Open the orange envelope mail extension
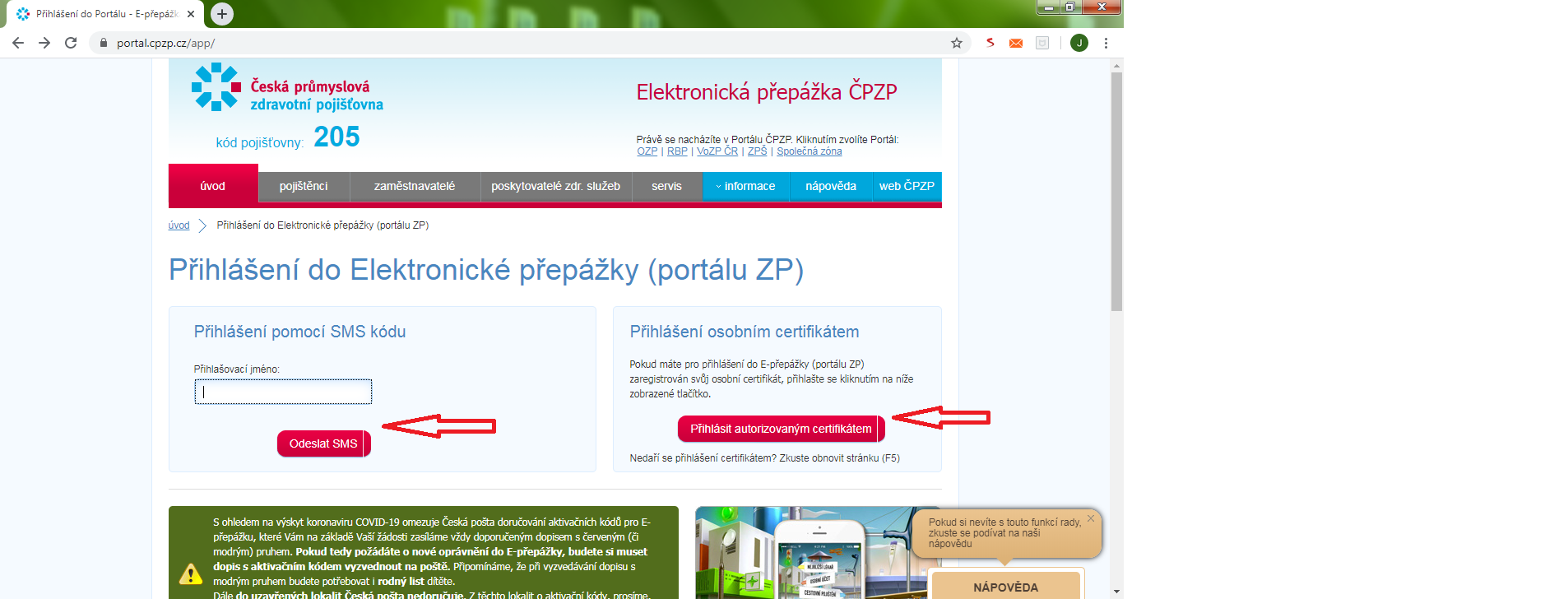The image size is (1568, 599). tap(1016, 43)
